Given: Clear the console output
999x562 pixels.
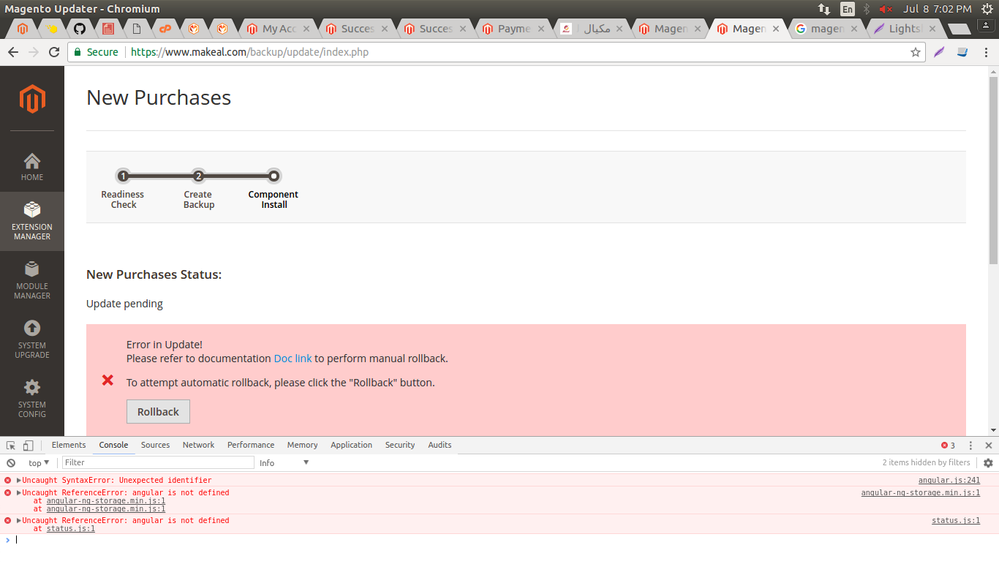Looking at the screenshot, I should (11, 463).
